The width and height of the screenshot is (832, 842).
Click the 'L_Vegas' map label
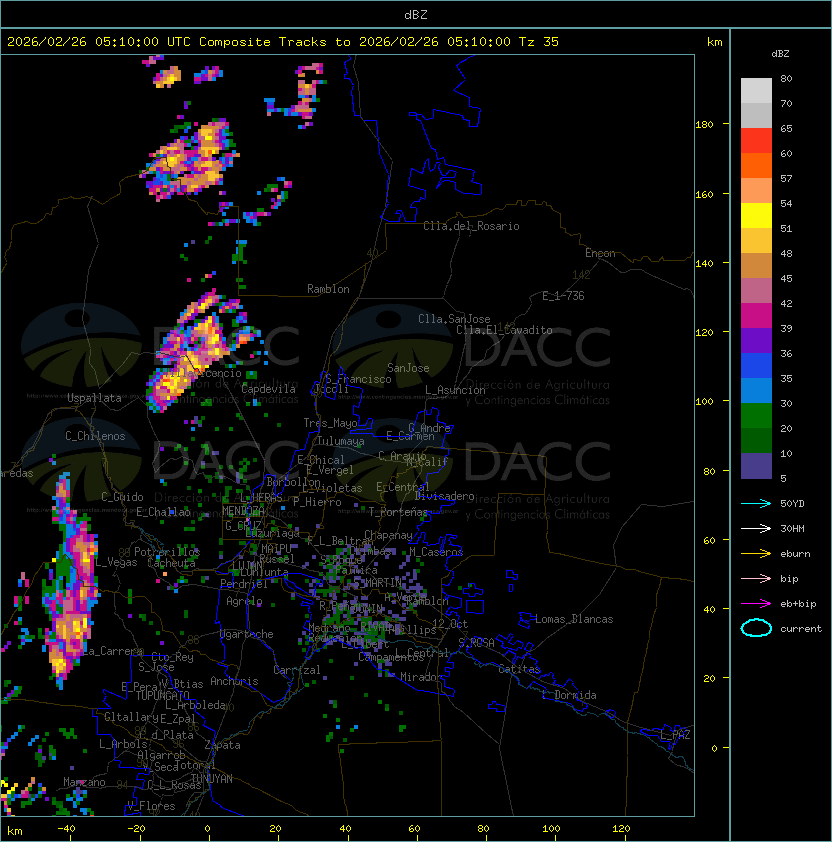[116, 562]
